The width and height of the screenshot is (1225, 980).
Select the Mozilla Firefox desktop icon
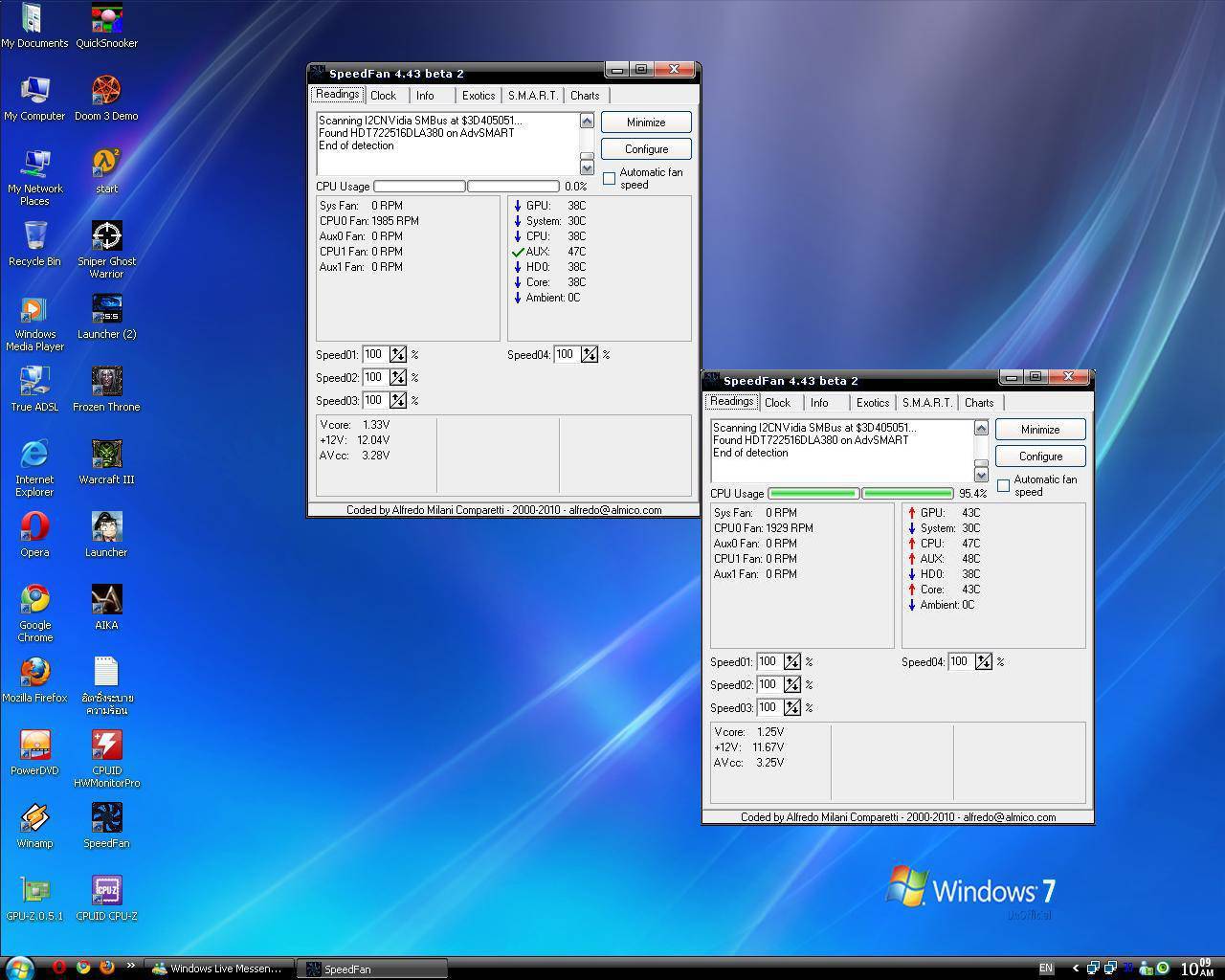pyautogui.click(x=34, y=680)
